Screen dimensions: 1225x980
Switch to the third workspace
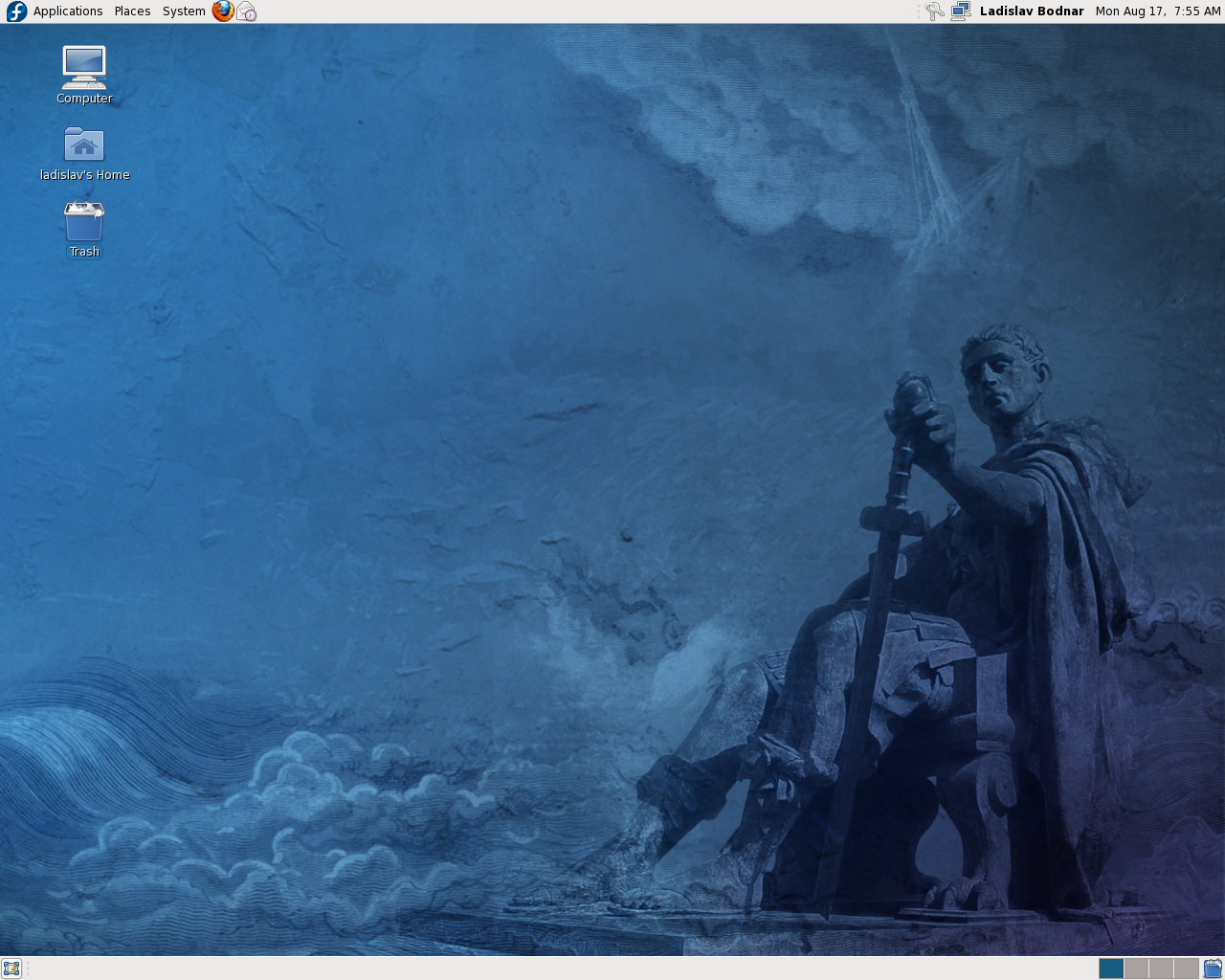1161,969
